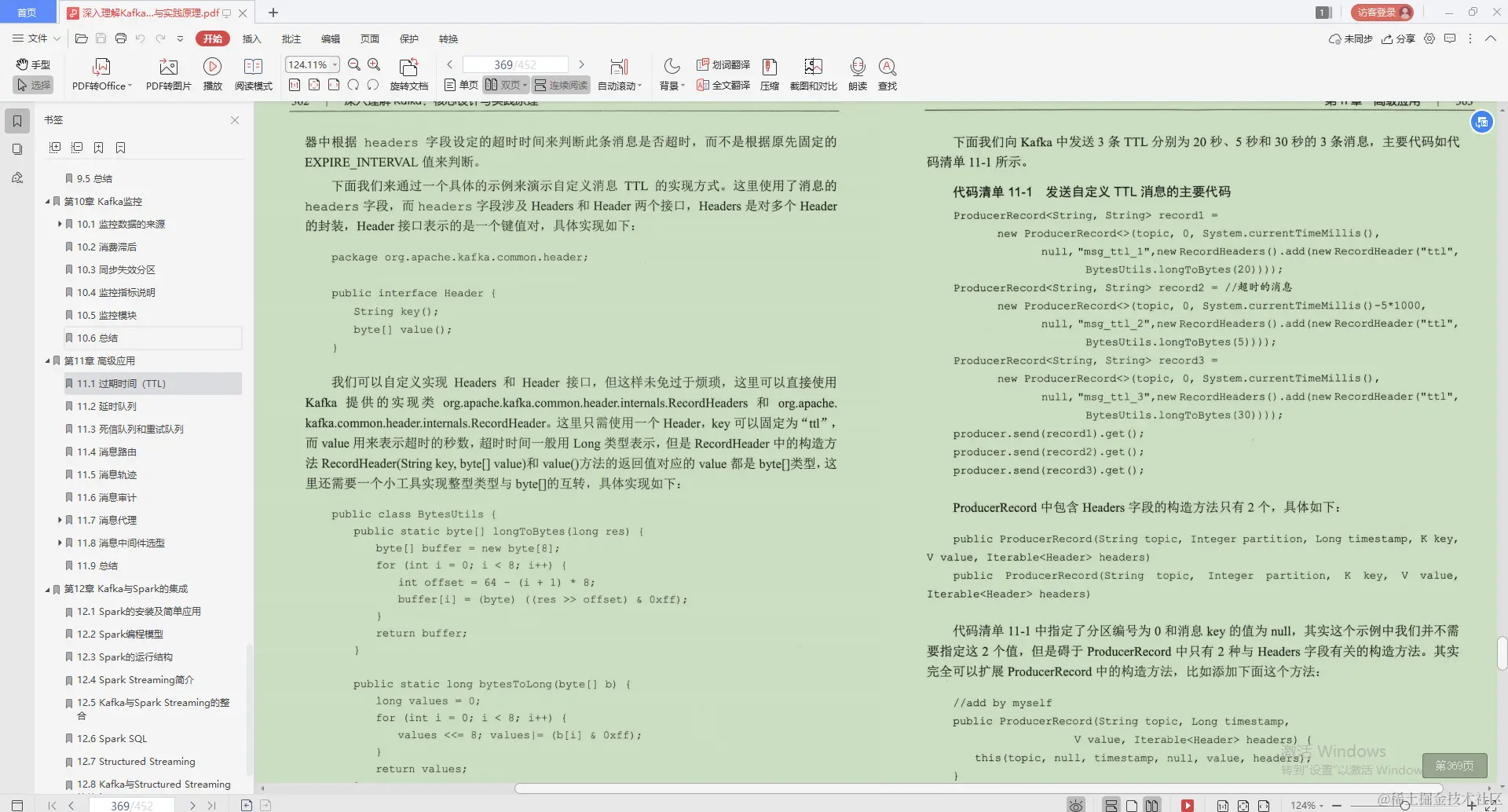Start 朗读 read-aloud mode
1508x812 pixels.
[858, 75]
